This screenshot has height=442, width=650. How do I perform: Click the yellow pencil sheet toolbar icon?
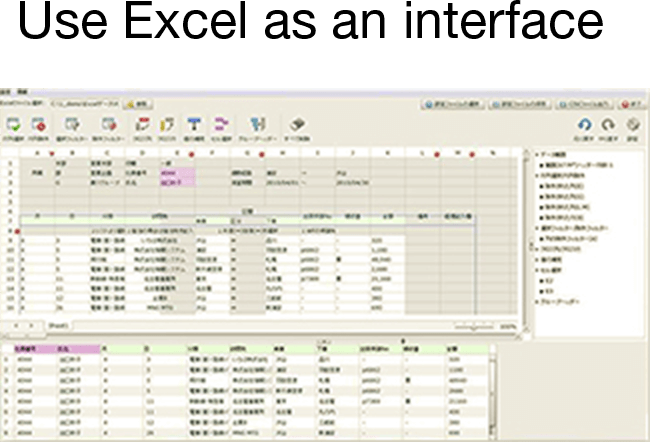point(167,124)
